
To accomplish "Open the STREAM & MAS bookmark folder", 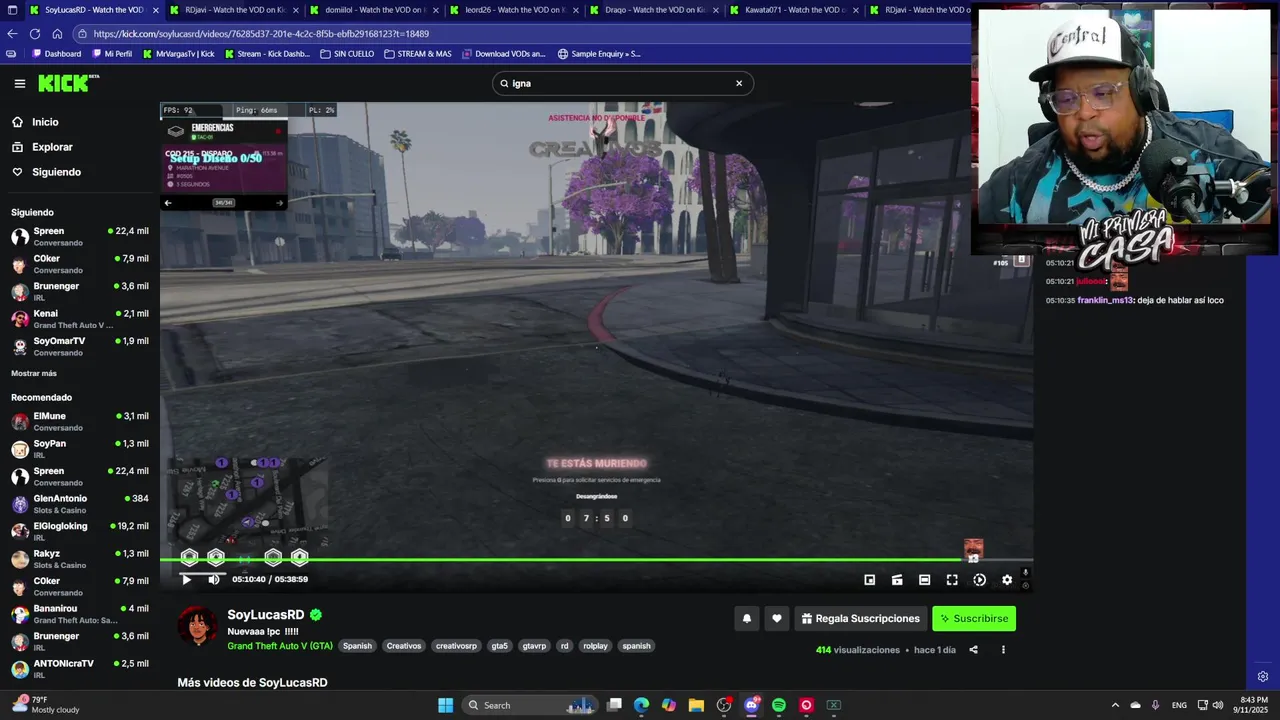I will [417, 54].
